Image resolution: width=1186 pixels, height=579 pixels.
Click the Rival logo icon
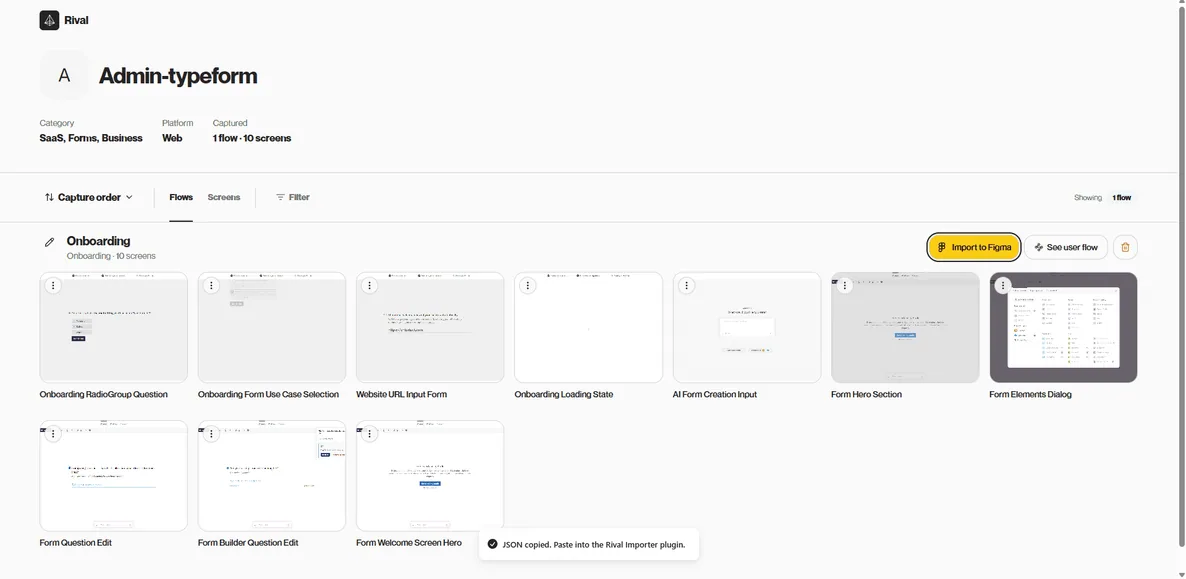pos(49,20)
